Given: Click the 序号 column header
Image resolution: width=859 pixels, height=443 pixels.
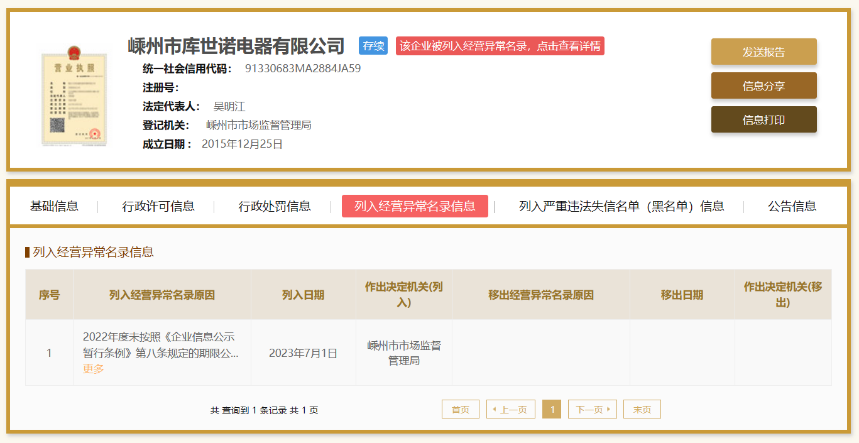Looking at the screenshot, I should (x=49, y=295).
